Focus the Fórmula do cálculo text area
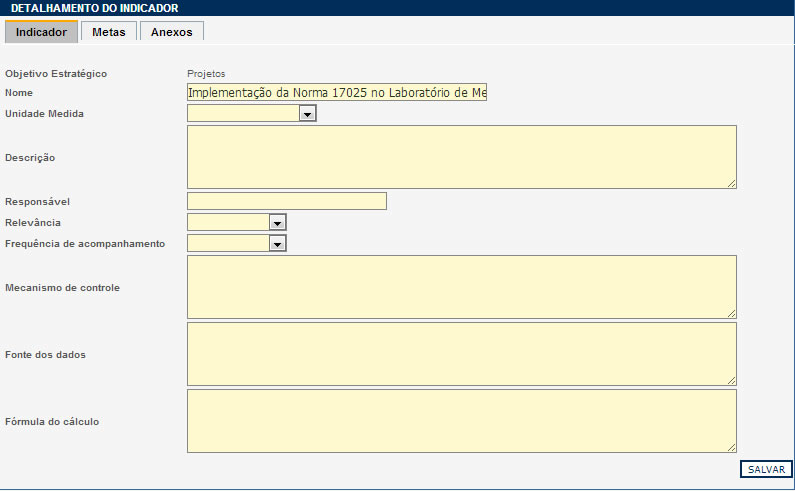Viewport: 795px width, 491px height. 461,421
